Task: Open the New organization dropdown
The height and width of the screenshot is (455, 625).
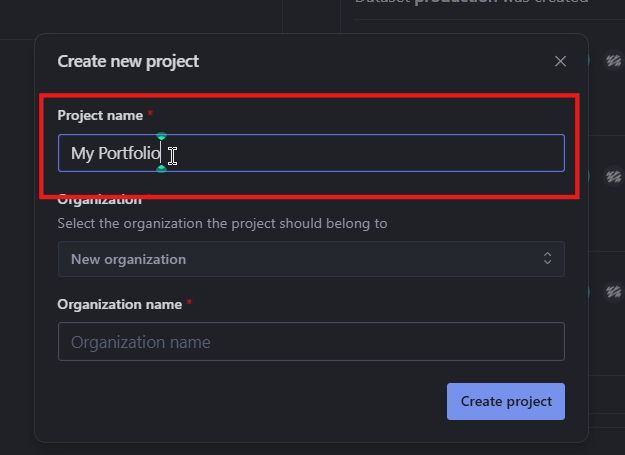Action: [x=311, y=259]
